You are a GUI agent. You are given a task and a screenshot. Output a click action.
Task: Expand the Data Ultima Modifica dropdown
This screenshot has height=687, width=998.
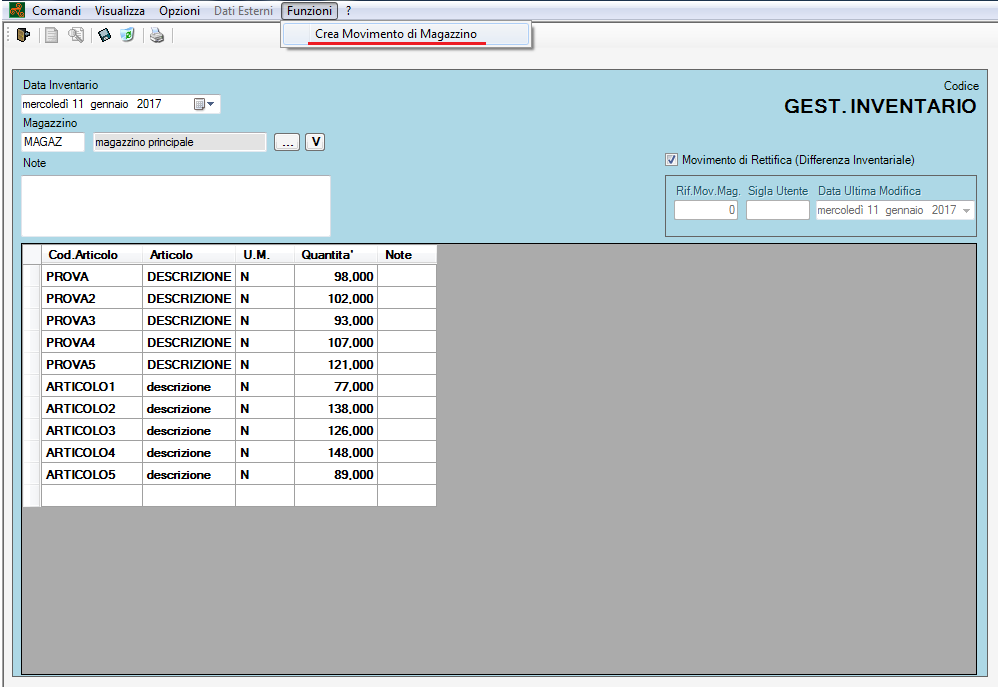966,210
